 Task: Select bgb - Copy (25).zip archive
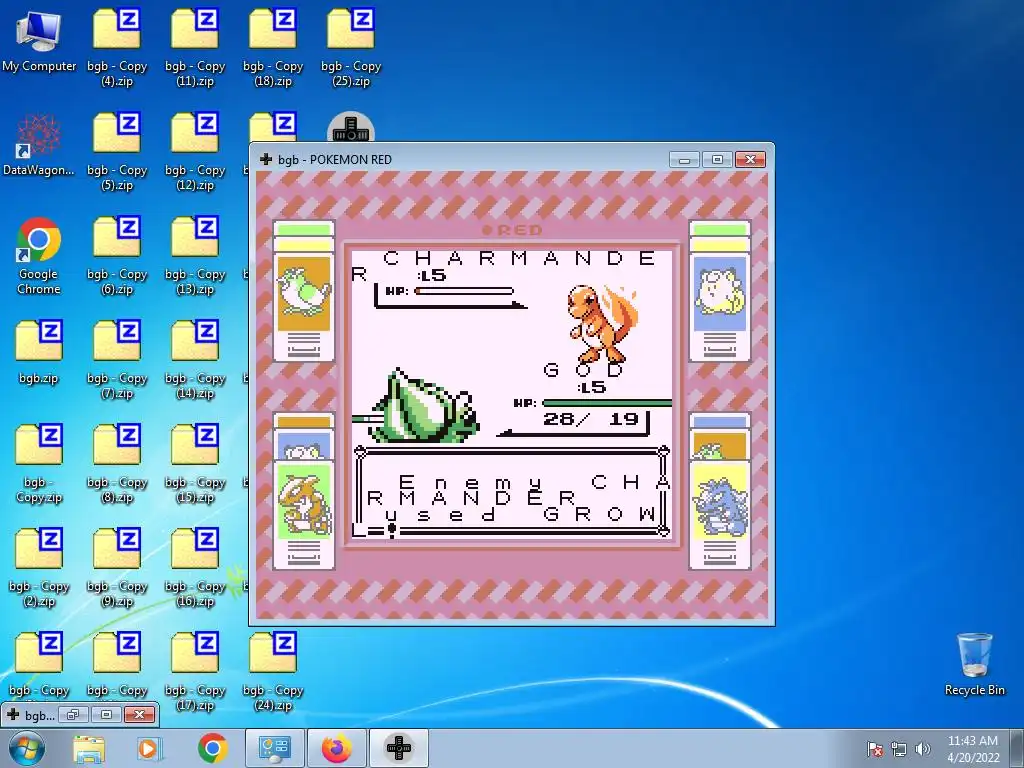[351, 48]
